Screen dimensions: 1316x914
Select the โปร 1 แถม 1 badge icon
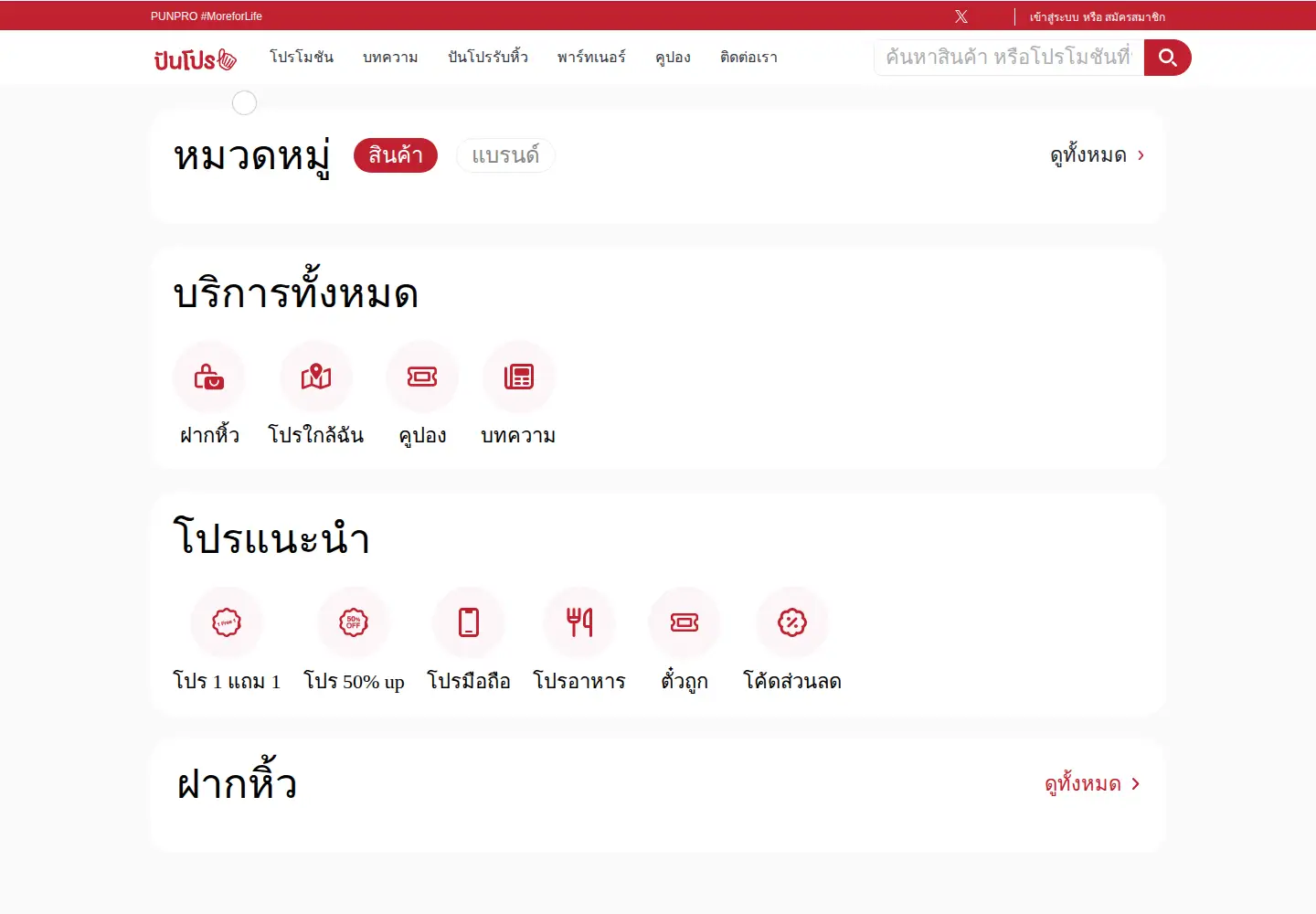(227, 622)
